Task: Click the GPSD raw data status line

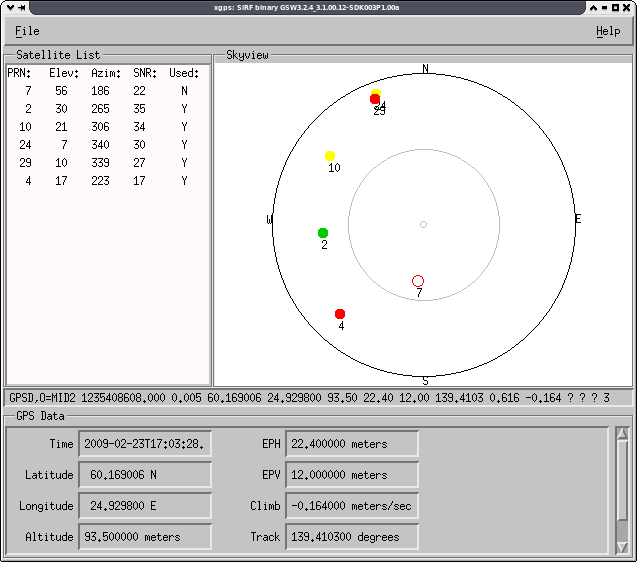Action: pos(318,397)
